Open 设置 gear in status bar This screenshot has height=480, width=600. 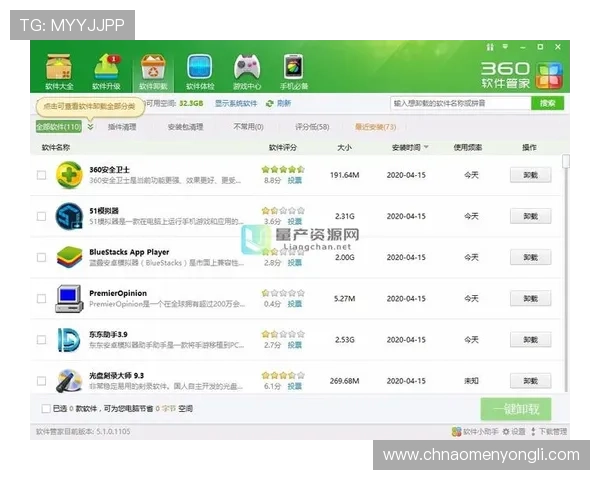tap(506, 432)
